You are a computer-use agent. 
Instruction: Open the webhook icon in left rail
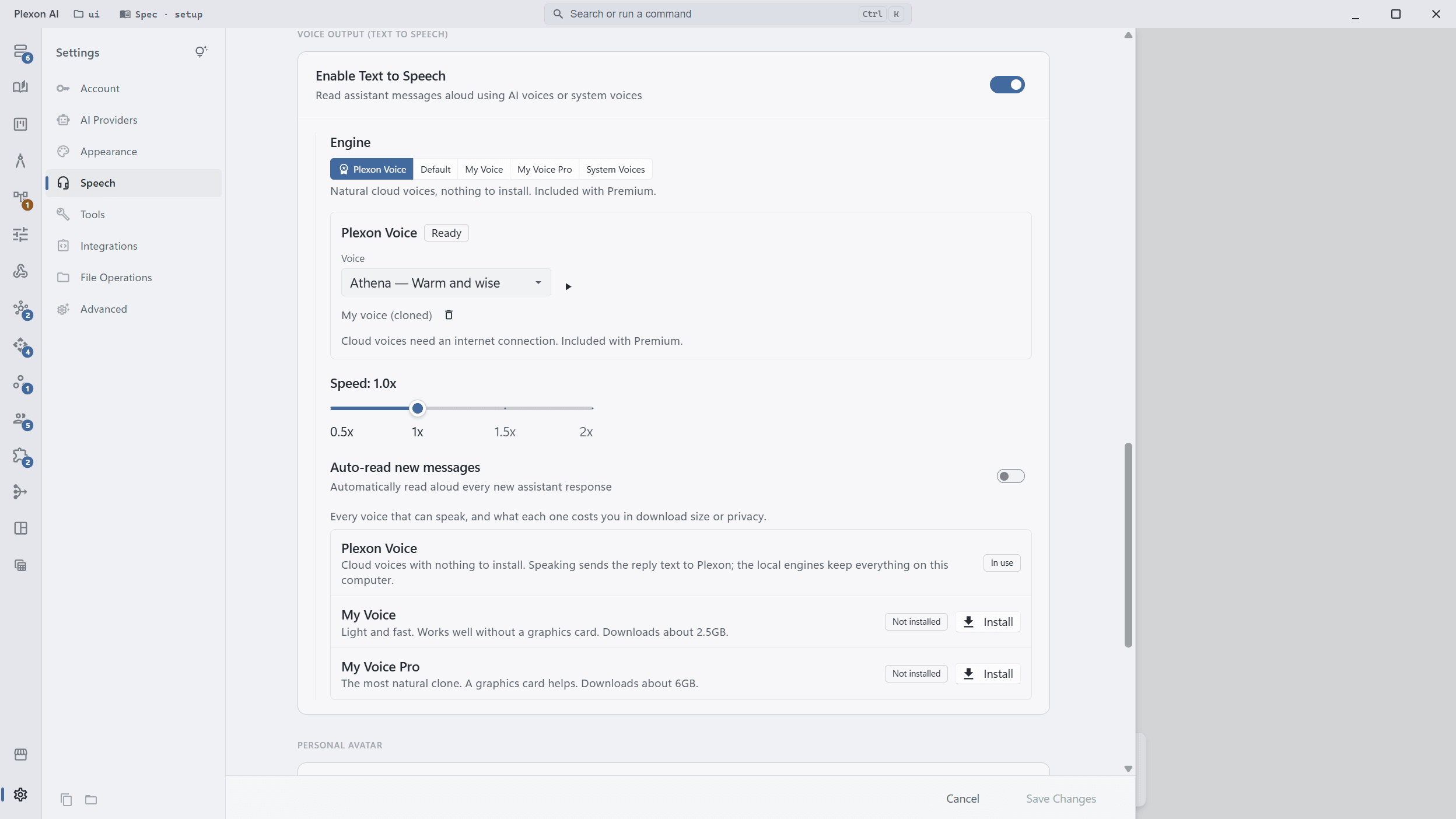20,271
